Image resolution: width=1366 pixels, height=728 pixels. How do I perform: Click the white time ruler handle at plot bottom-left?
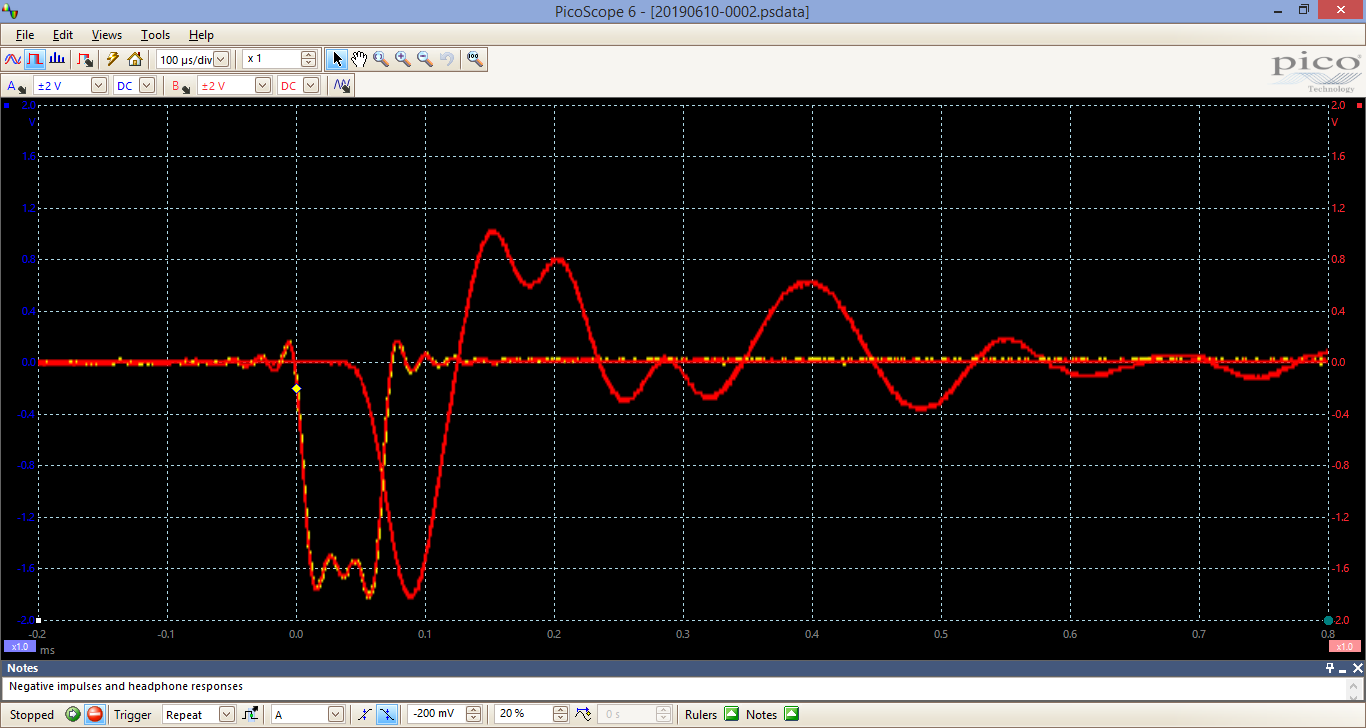click(x=38, y=621)
